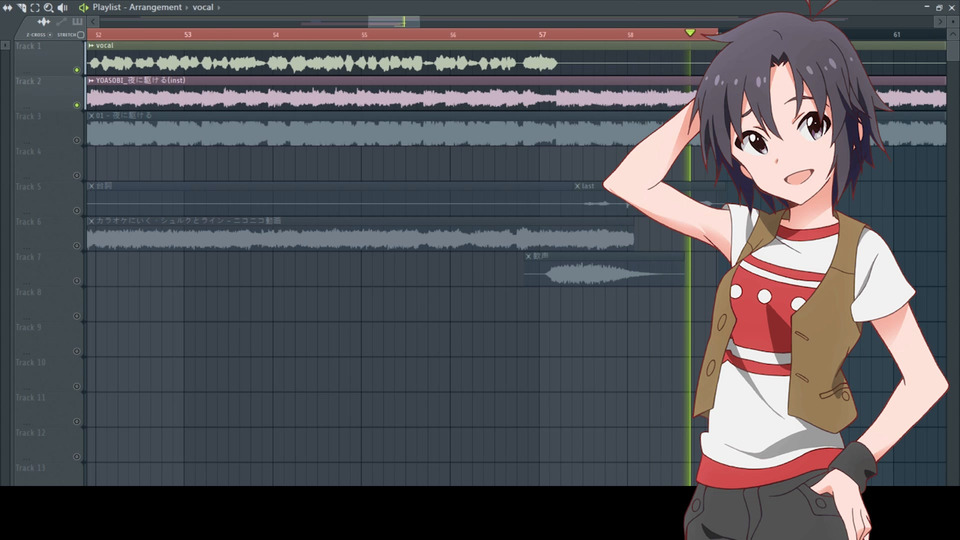This screenshot has height=540, width=960.
Task: Unmute Track 3 with its LED switch
Action: click(77, 140)
